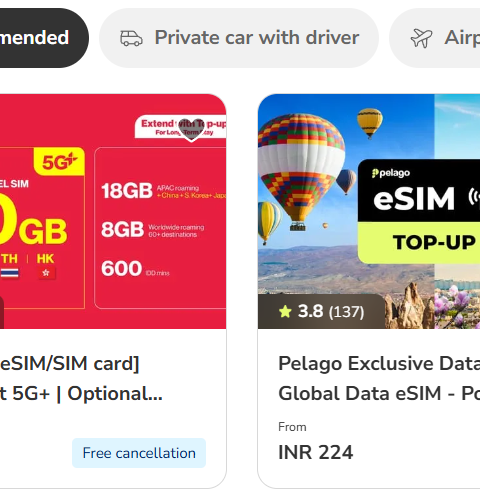This screenshot has height=502, width=480.
Task: Click the Free cancellation badge
Action: click(139, 453)
